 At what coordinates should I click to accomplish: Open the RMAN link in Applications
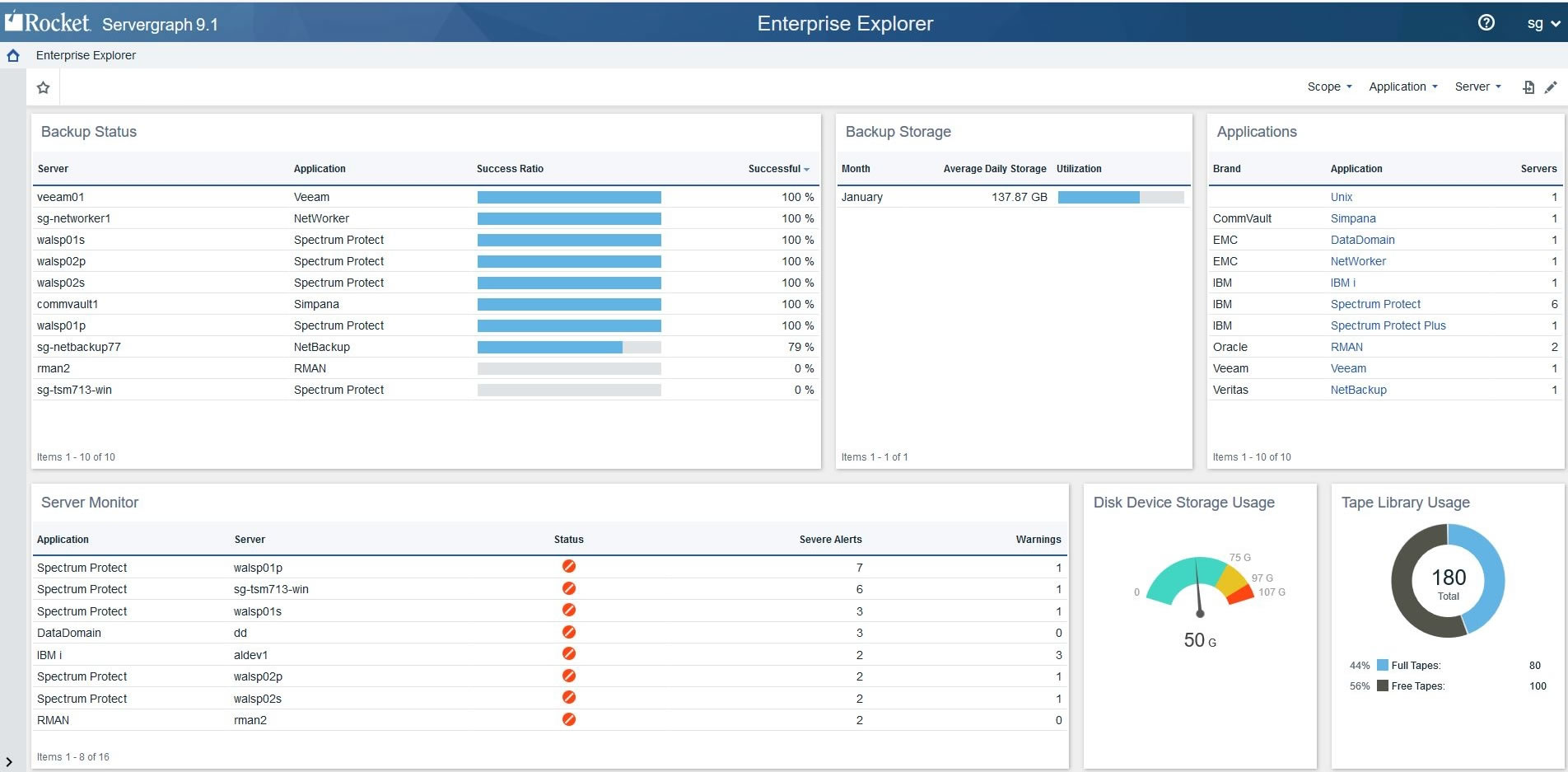[1346, 347]
